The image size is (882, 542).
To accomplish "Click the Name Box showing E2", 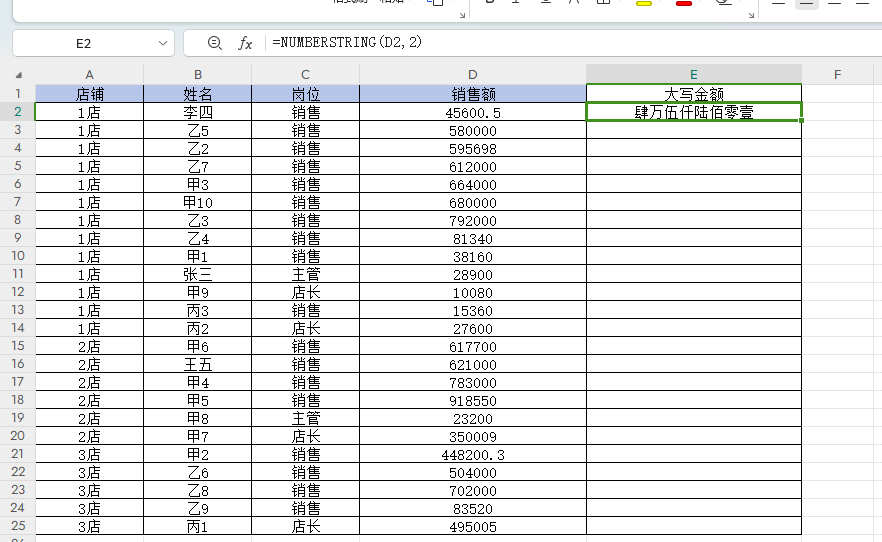I will (83, 43).
